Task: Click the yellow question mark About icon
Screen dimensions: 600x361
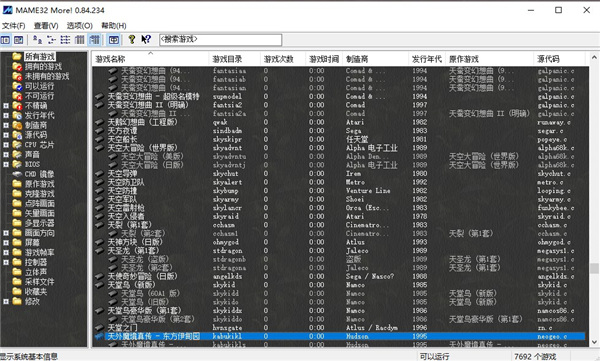Action: (132, 39)
